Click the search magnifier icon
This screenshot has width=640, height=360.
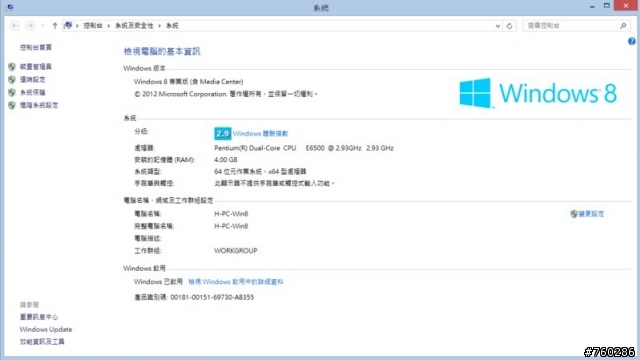(623, 26)
